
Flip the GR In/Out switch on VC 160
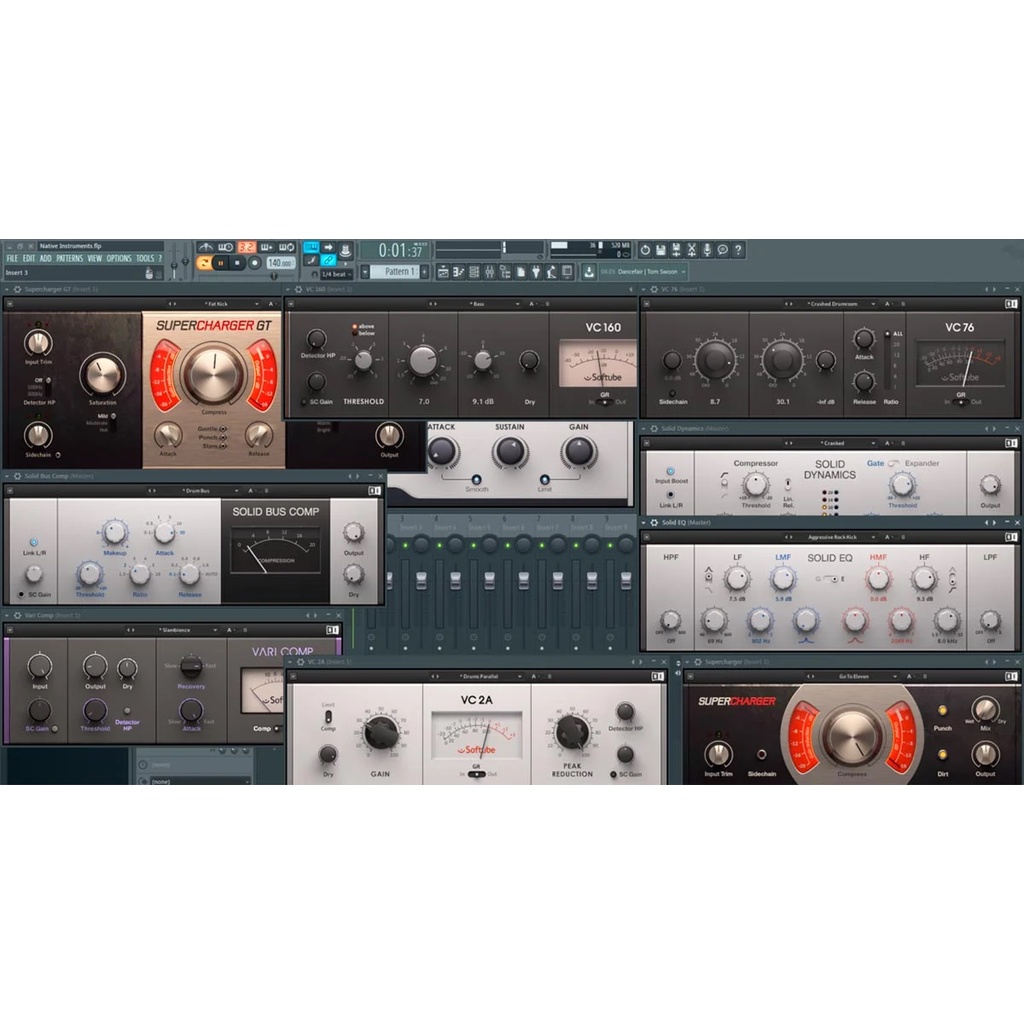[604, 402]
